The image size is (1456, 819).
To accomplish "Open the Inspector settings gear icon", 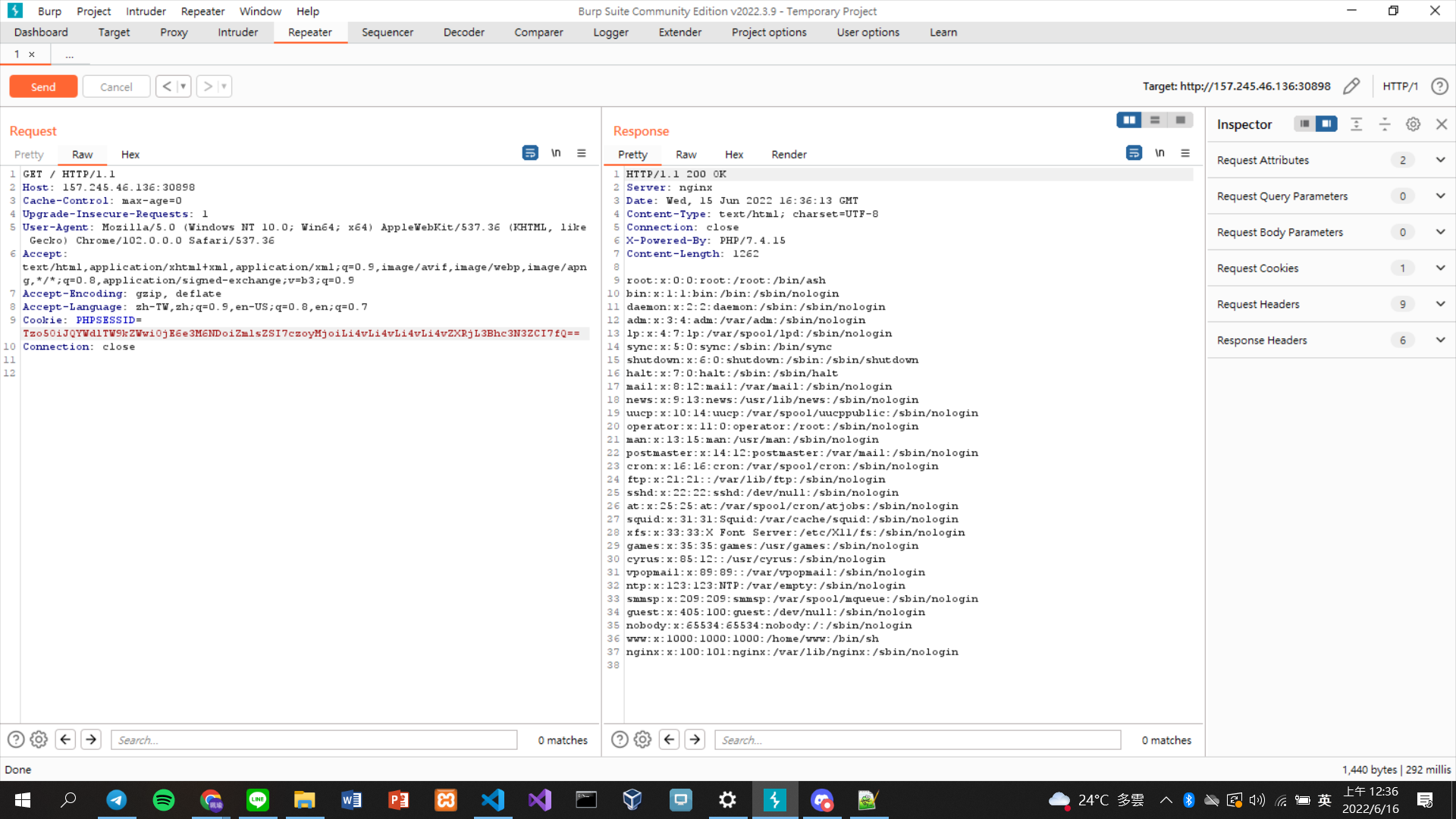I will (x=1413, y=124).
